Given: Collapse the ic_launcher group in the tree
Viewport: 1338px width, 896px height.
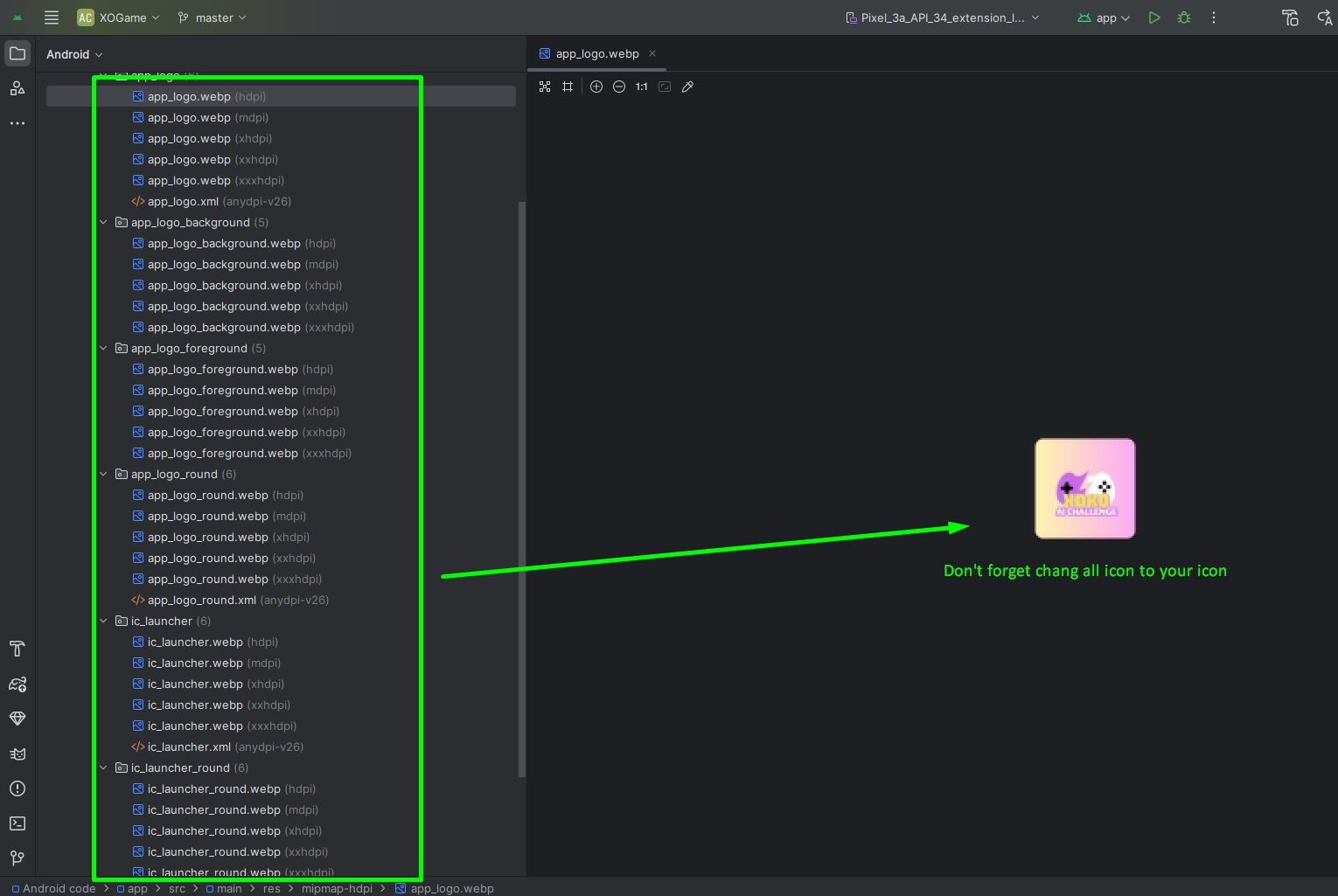Looking at the screenshot, I should pos(103,622).
